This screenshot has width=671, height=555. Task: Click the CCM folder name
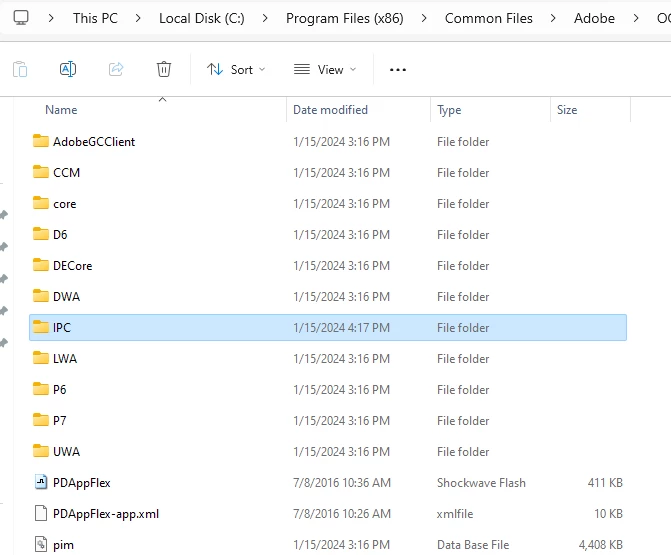(66, 172)
